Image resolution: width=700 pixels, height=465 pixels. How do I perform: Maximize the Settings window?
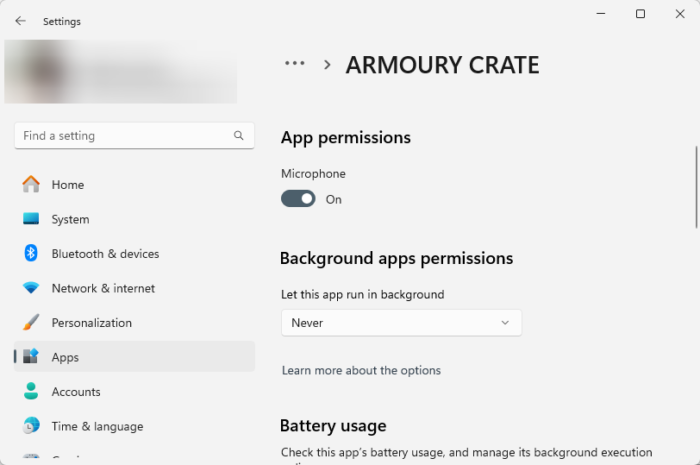click(x=640, y=14)
